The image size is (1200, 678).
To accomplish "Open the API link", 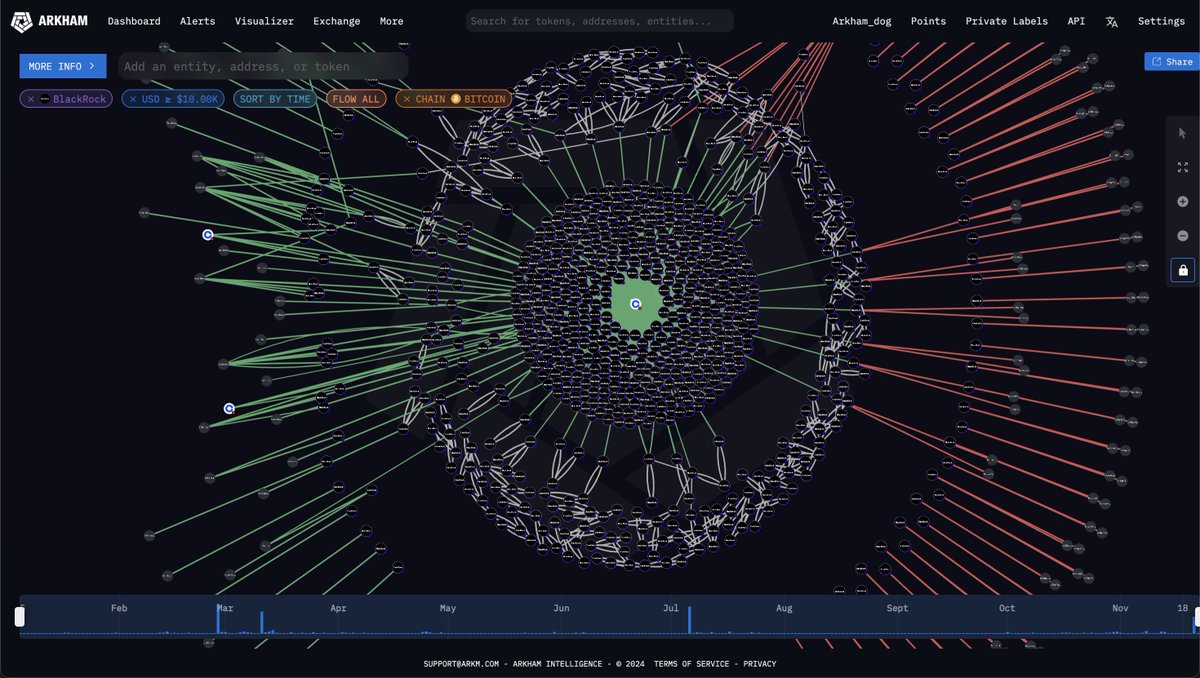I will tap(1076, 21).
